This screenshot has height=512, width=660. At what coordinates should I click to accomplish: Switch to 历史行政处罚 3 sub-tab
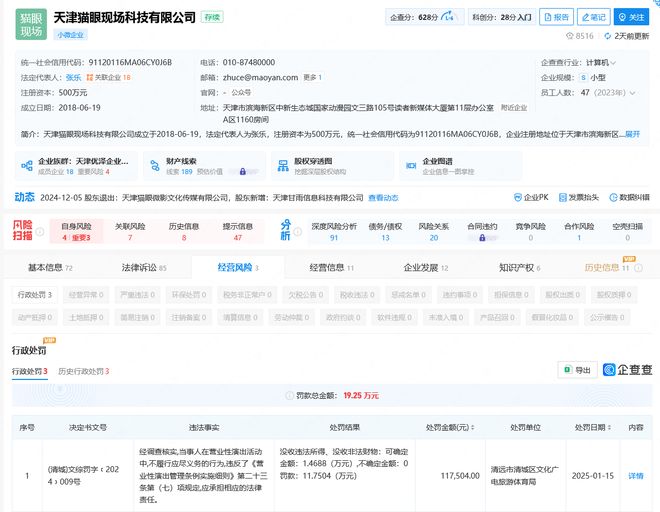[83, 371]
